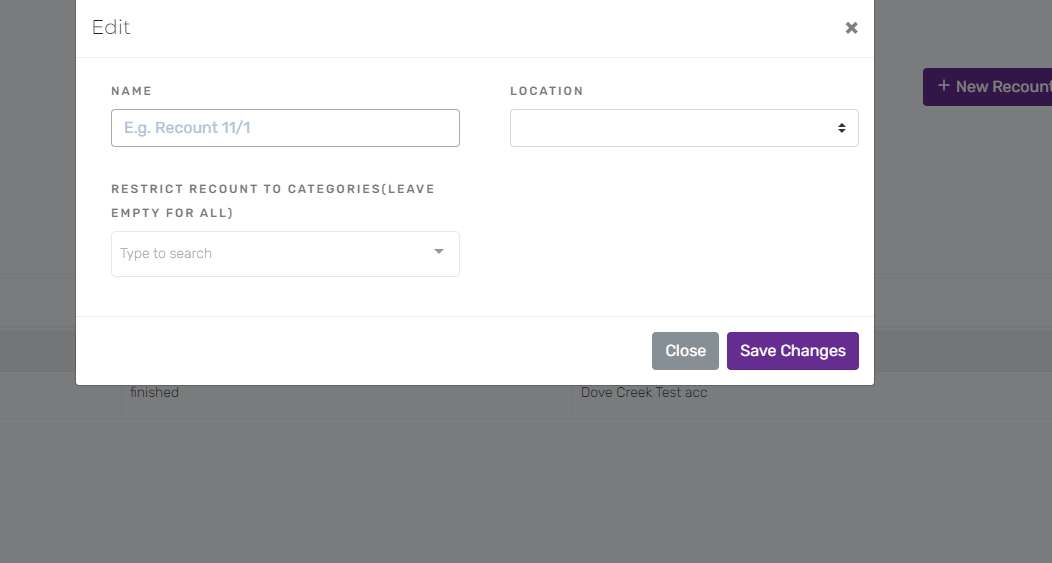Click the gray Close button
Screen dimensions: 1052x563
click(685, 351)
